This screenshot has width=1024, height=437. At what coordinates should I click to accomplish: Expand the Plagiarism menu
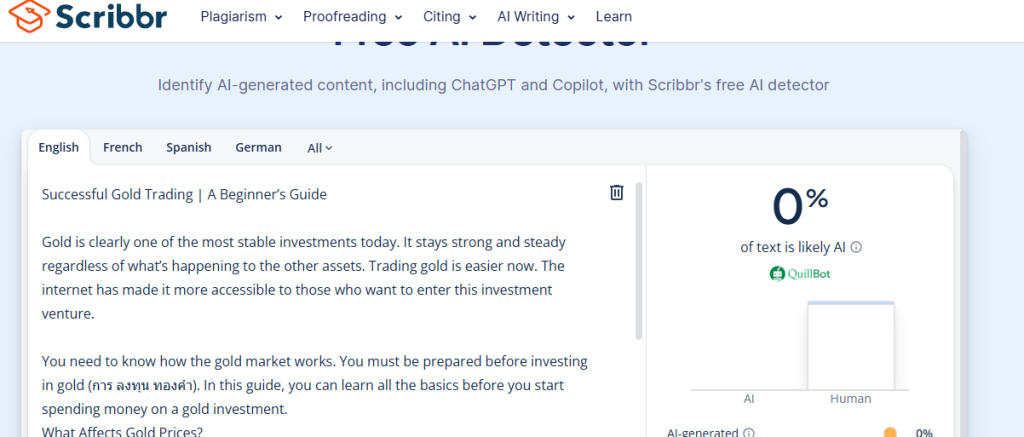[x=241, y=17]
